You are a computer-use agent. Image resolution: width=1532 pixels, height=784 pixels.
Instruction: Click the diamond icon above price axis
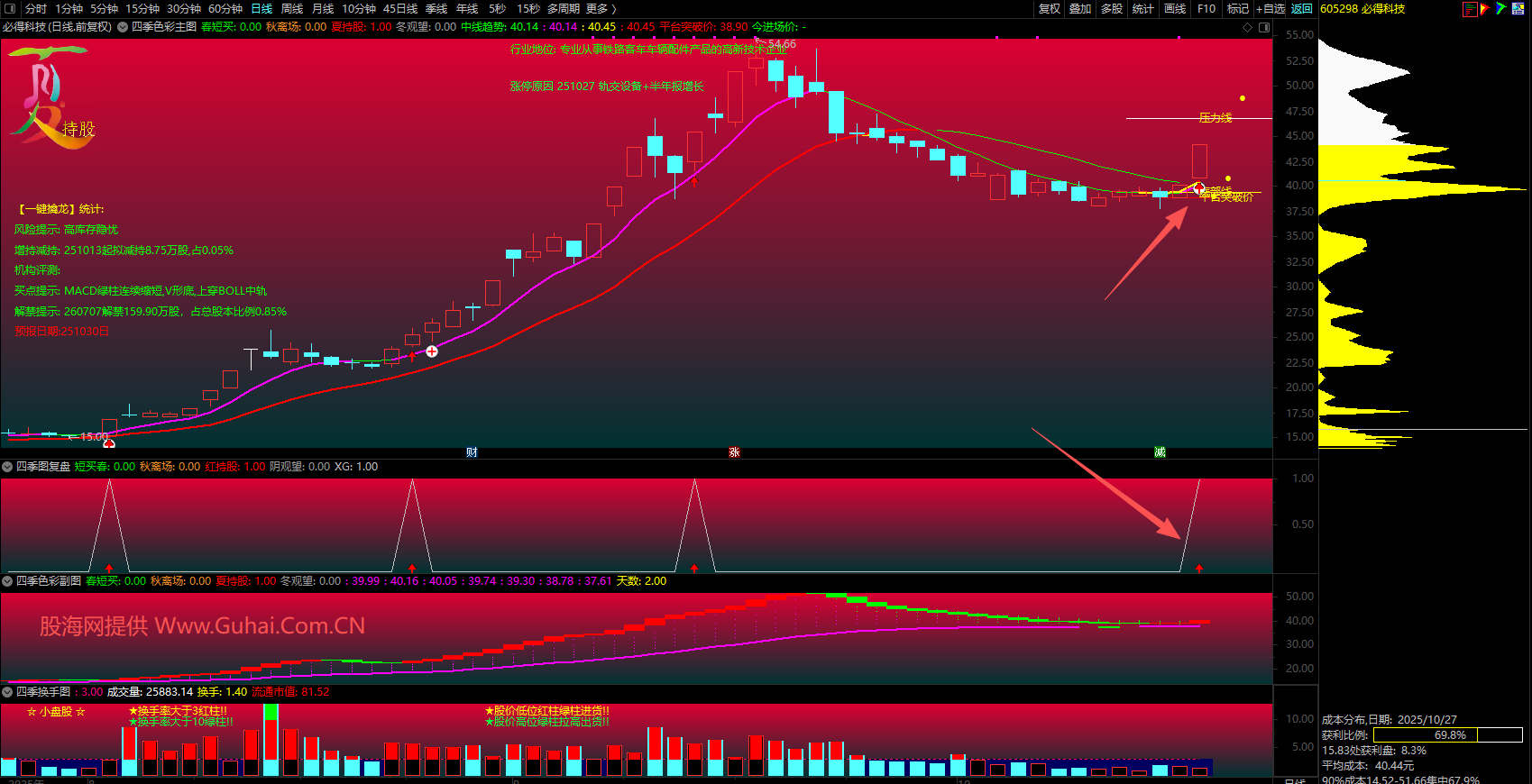pos(1248,27)
